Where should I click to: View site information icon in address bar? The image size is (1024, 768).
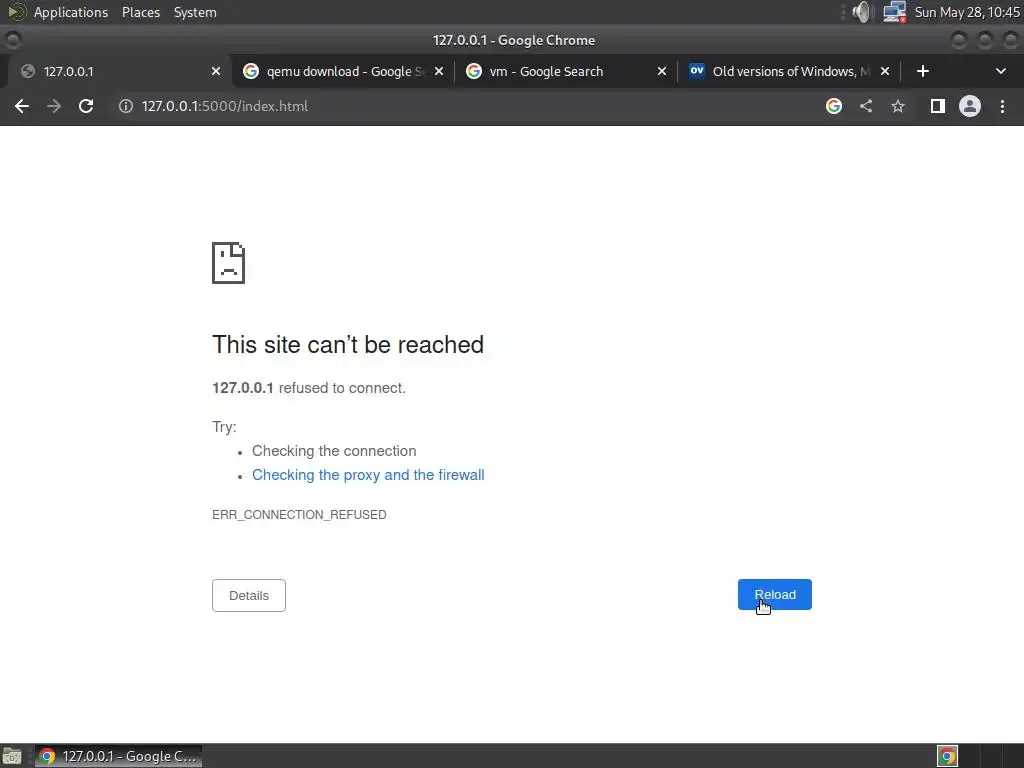pos(126,106)
